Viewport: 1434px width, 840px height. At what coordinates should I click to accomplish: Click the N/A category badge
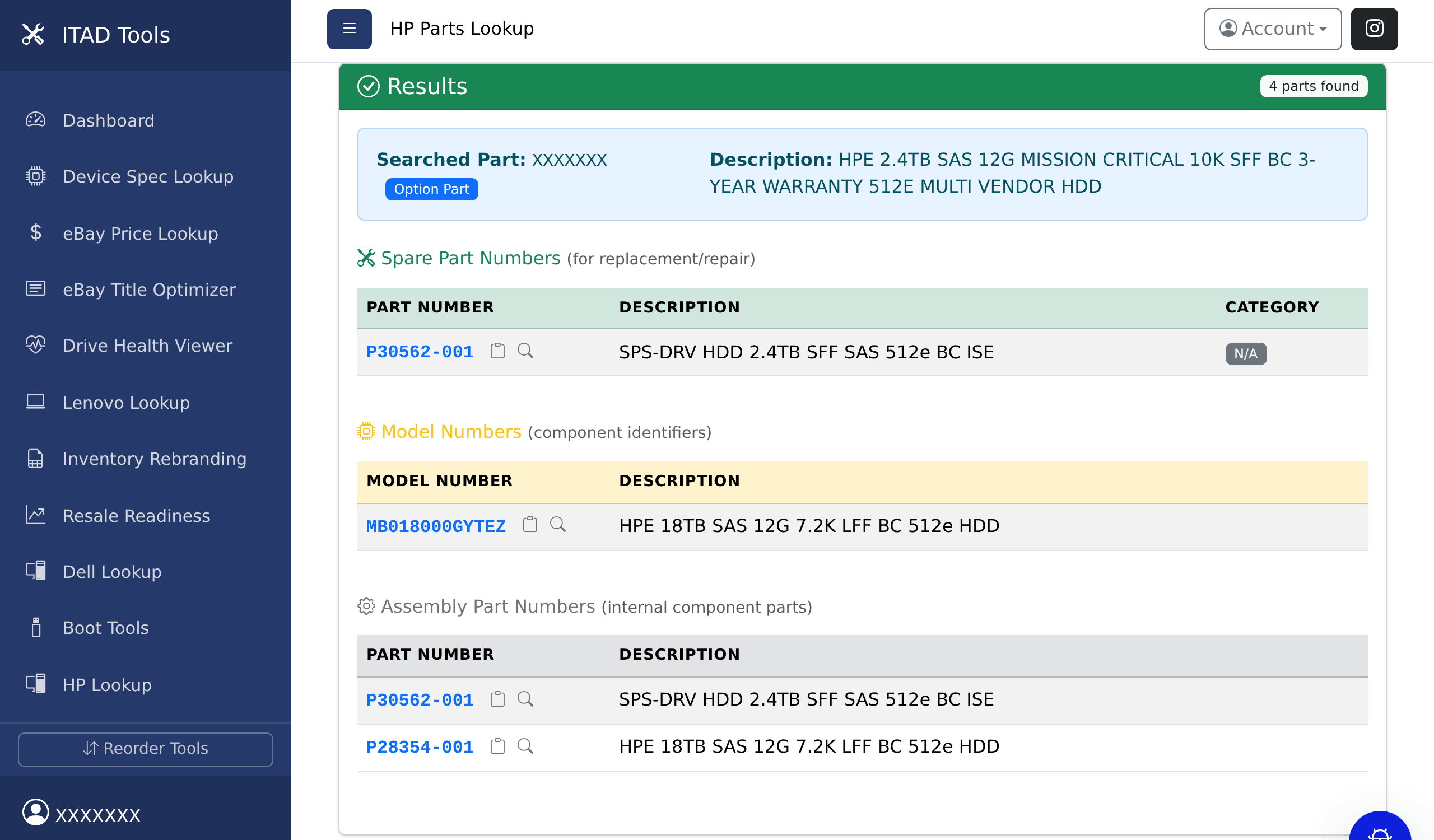click(1246, 354)
